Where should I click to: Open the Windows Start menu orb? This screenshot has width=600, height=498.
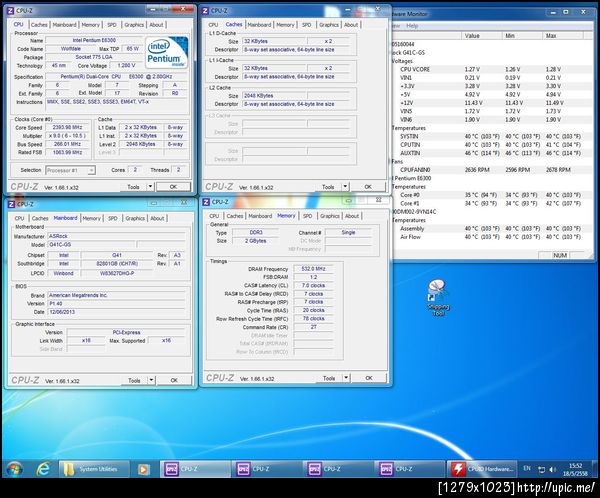point(15,469)
